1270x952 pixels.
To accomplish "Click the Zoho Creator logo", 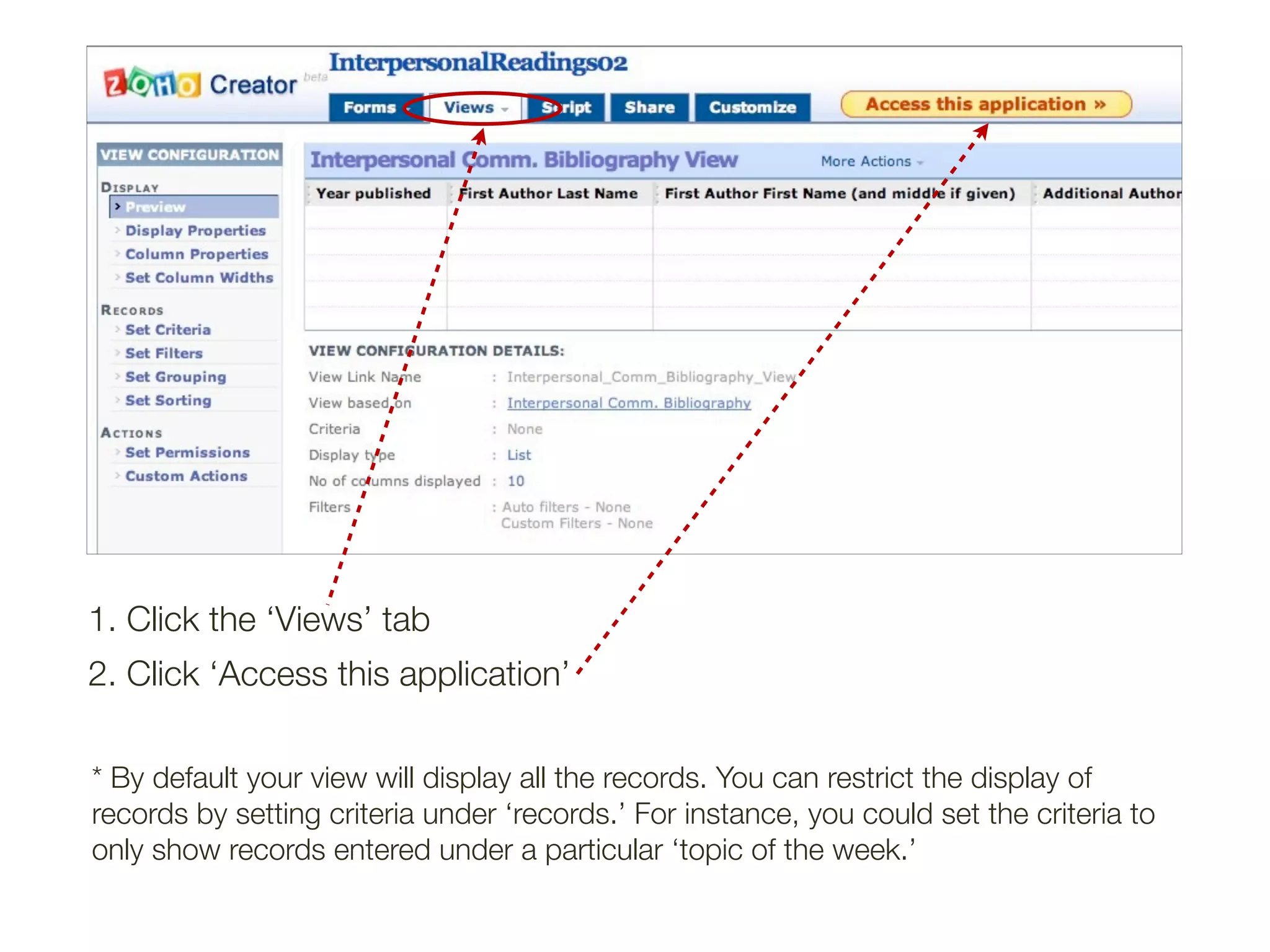I will 200,84.
